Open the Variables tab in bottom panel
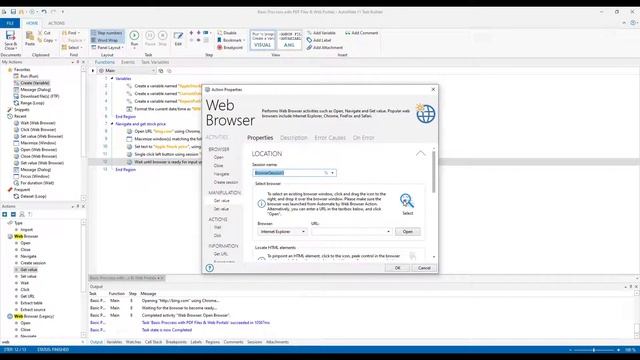640x360 pixels. [x=114, y=342]
